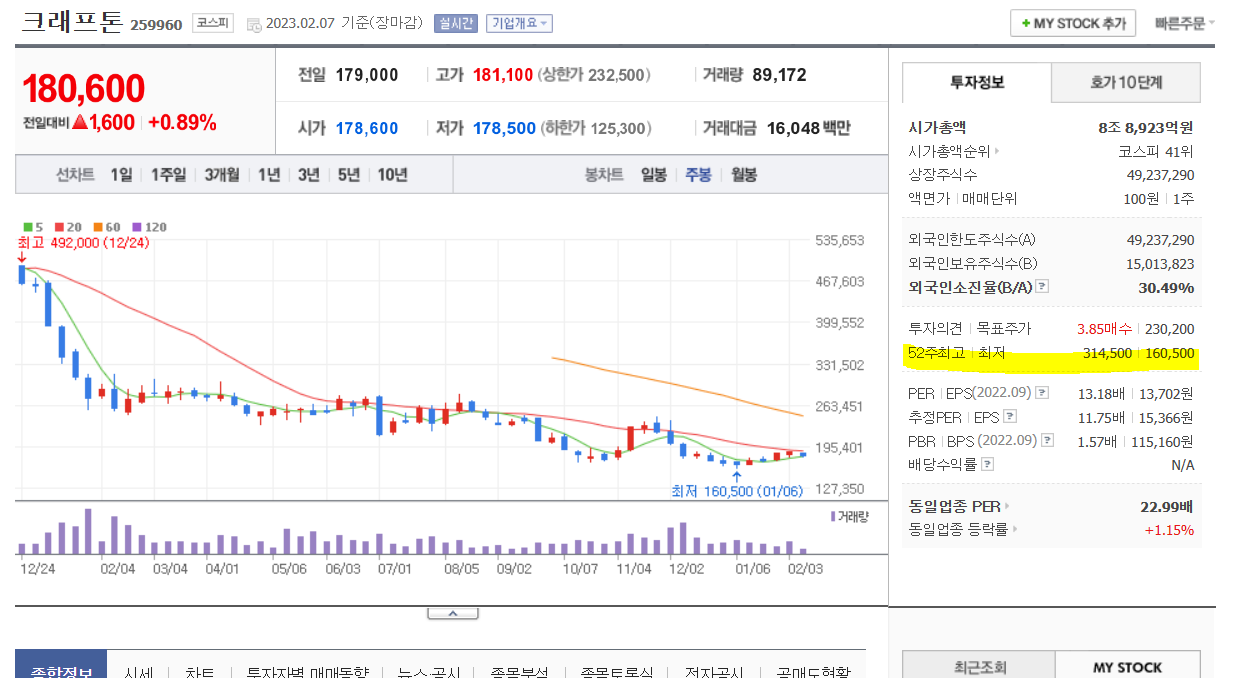Switch candle chart to 주봉
This screenshot has height=678, width=1237.
point(698,175)
